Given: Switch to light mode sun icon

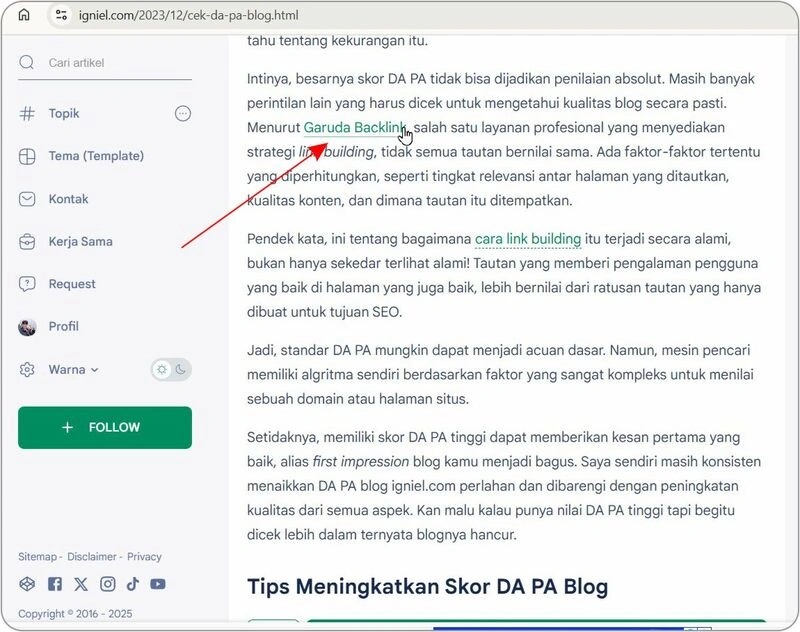Looking at the screenshot, I should pyautogui.click(x=162, y=369).
